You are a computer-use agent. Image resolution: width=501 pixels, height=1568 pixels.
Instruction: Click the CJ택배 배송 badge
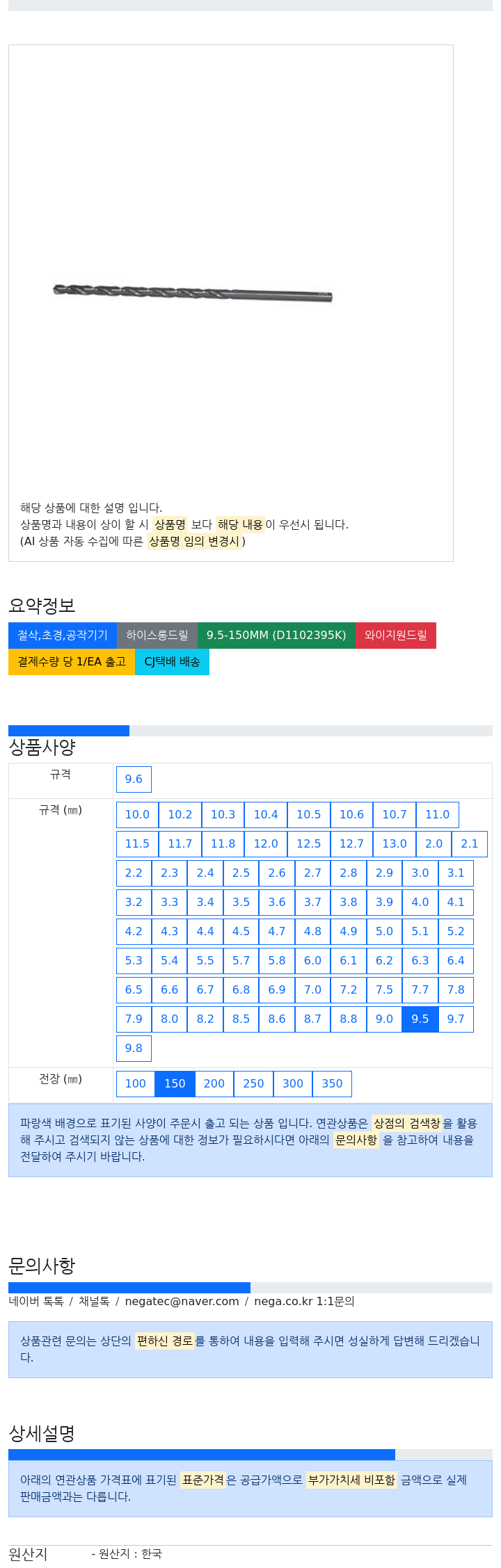[x=172, y=662]
